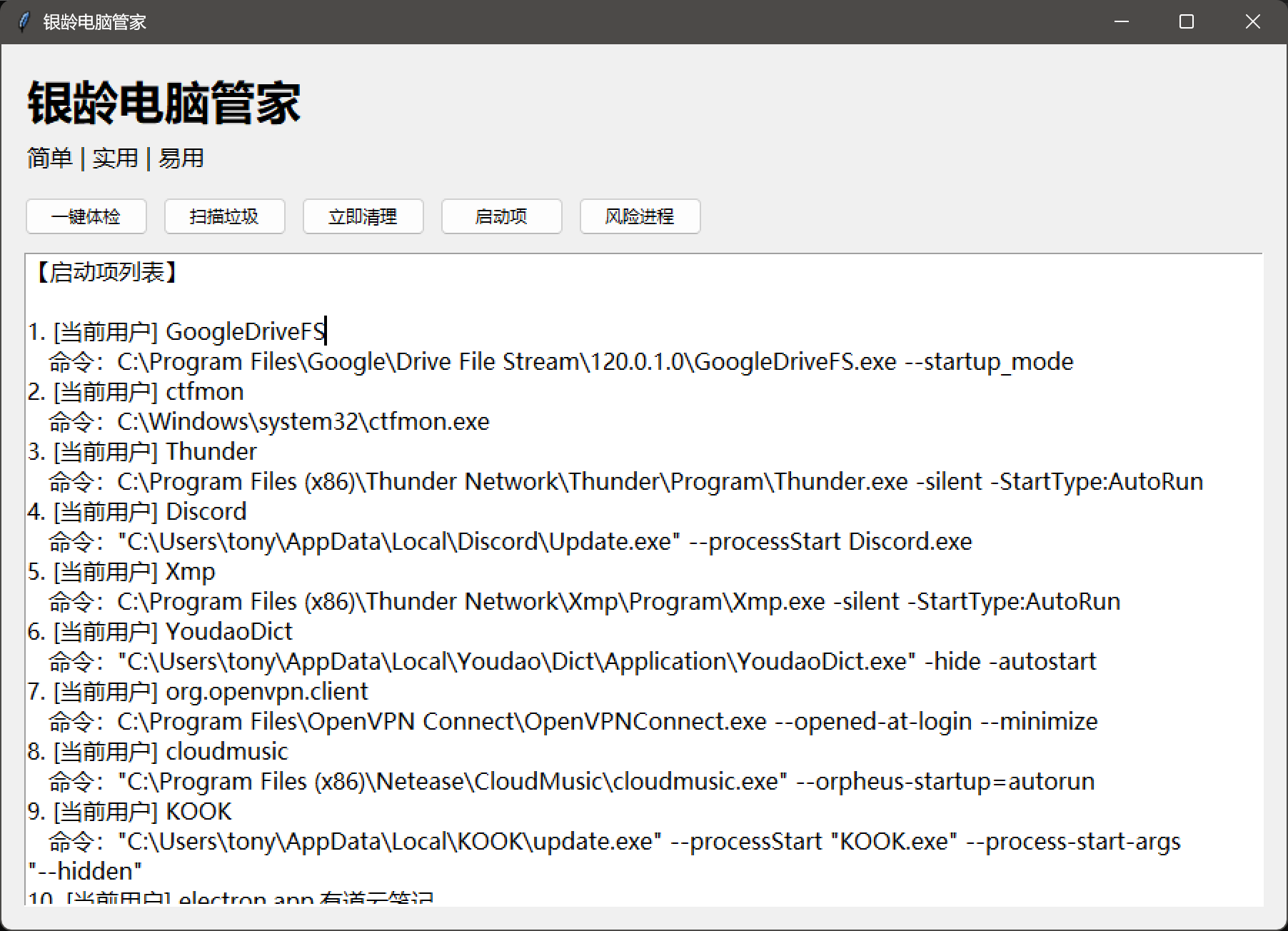Select the ctfmon startup entry line
Image resolution: width=1288 pixels, height=931 pixels.
tap(136, 392)
